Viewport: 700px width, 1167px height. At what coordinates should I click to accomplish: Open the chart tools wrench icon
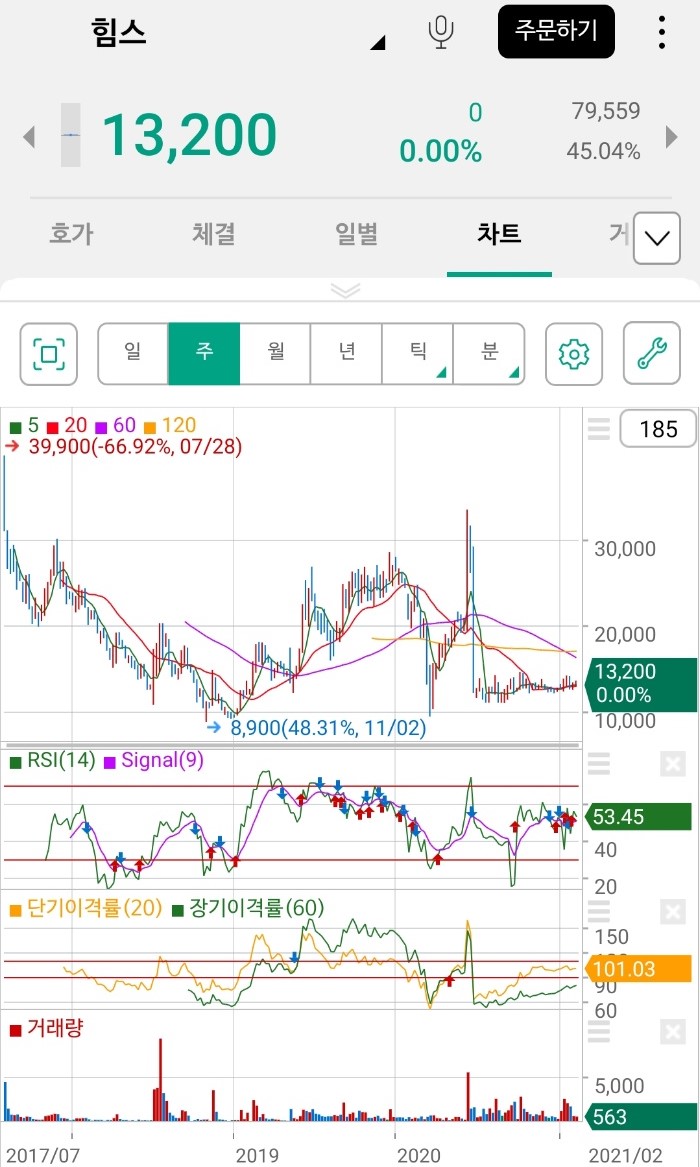pos(652,354)
